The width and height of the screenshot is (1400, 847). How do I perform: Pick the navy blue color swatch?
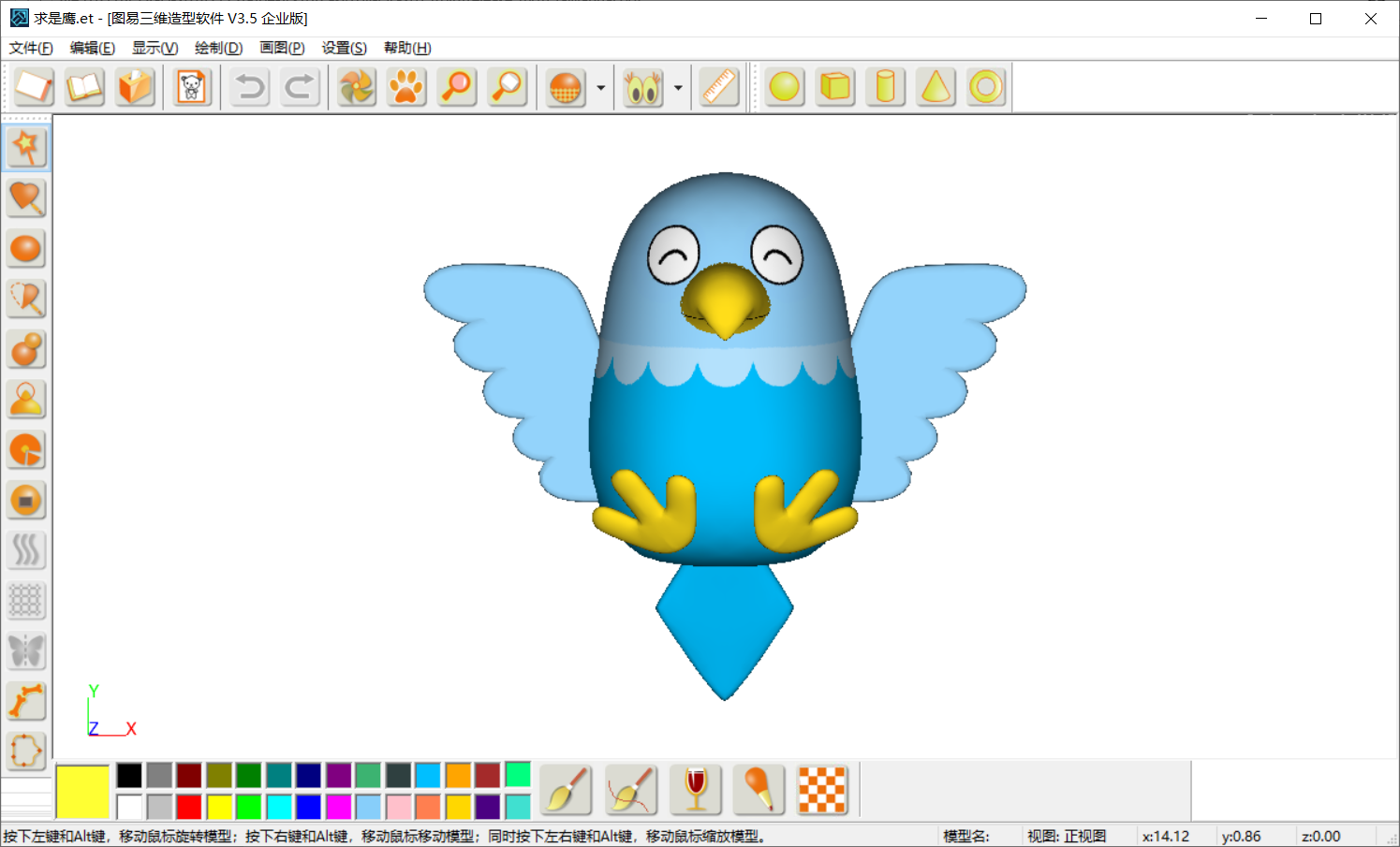308,775
